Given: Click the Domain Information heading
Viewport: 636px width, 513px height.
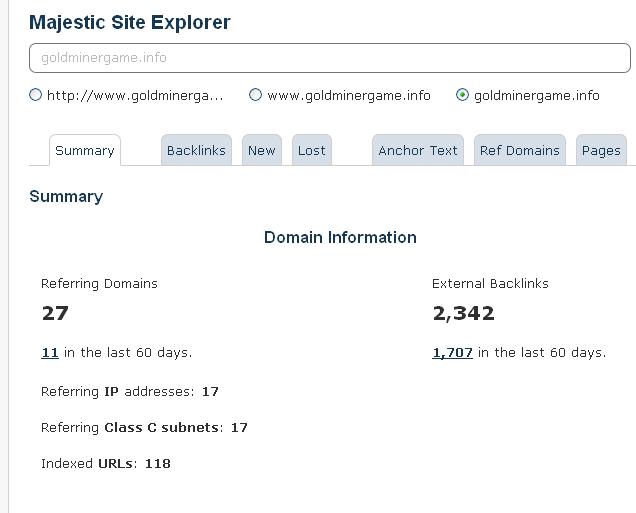Looking at the screenshot, I should (x=340, y=237).
